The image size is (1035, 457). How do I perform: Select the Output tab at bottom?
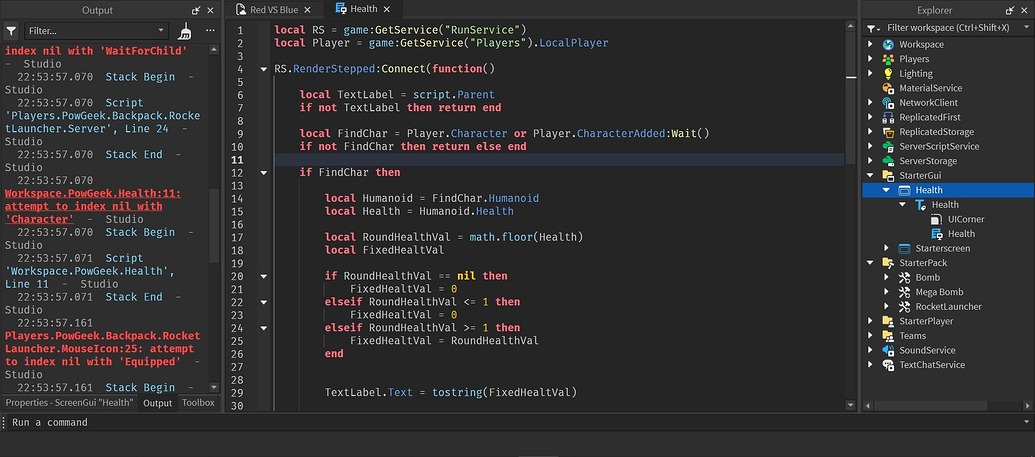click(x=158, y=403)
